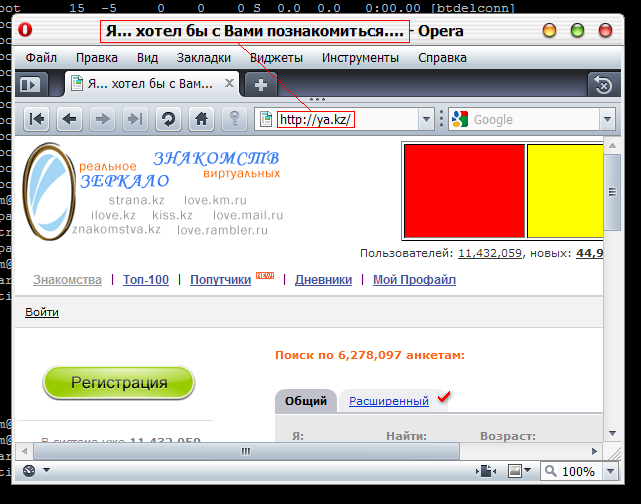
Task: Click the Fast Forward navigation button
Action: [135, 119]
